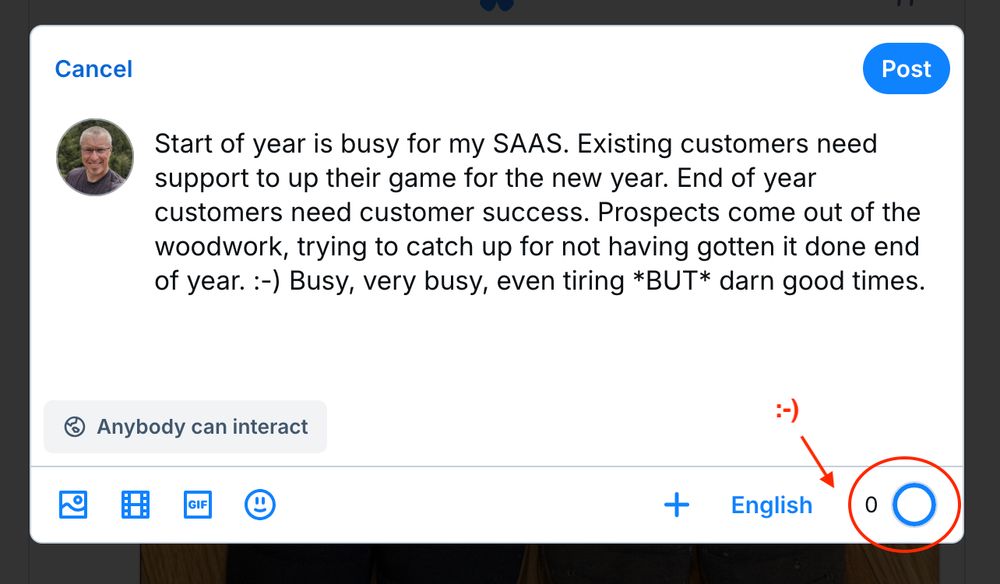Image resolution: width=1000 pixels, height=584 pixels.
Task: Click the blue butterfly logo above dialog
Action: click(497, 5)
